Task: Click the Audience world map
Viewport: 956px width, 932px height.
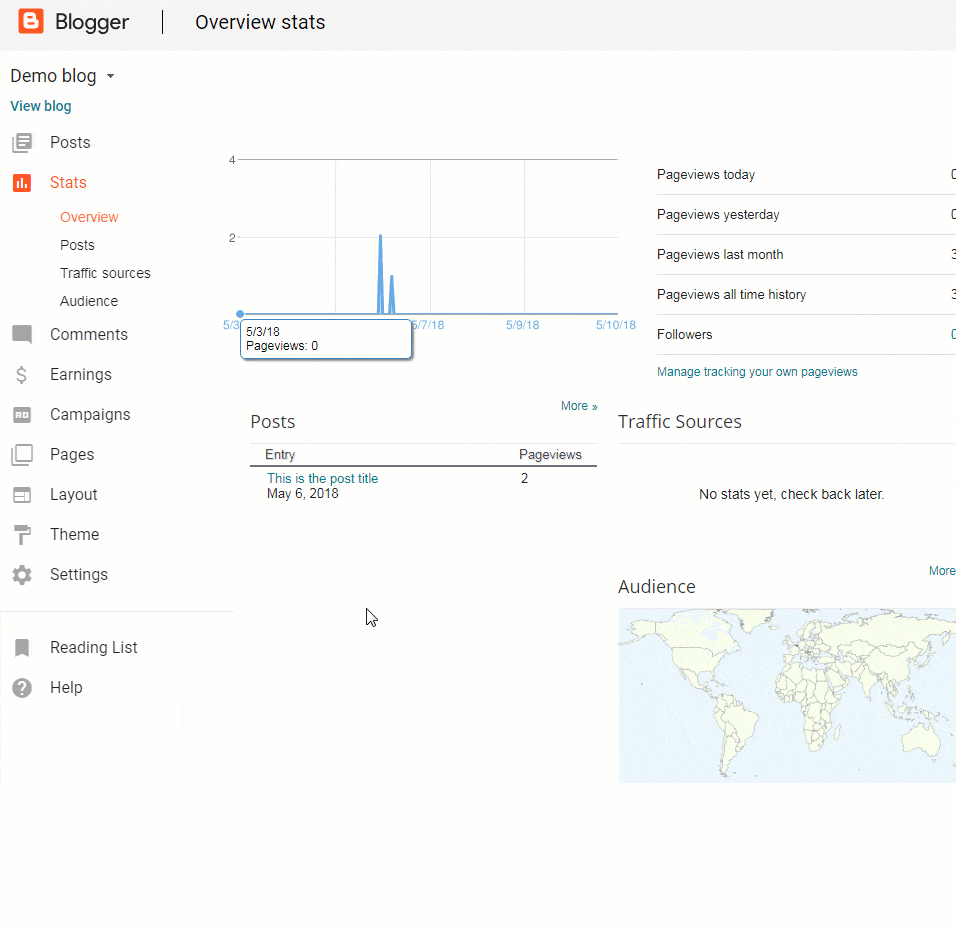Action: pyautogui.click(x=786, y=695)
